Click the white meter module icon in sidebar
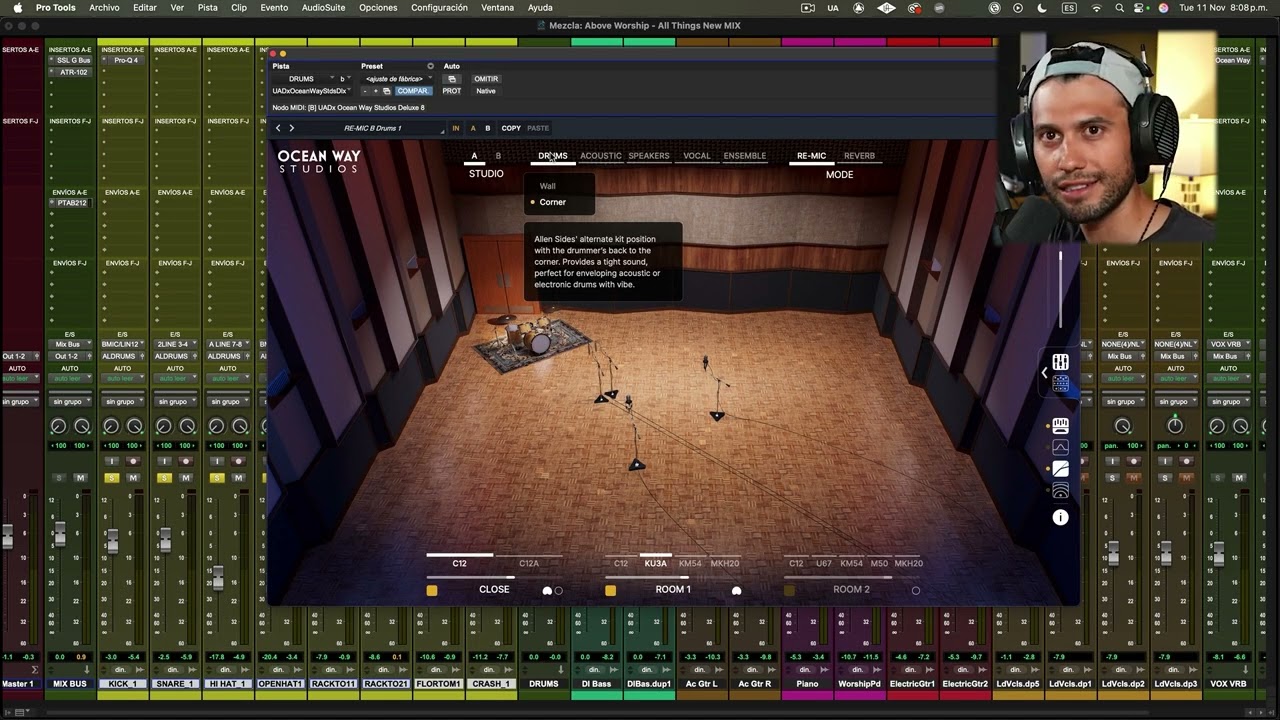The image size is (1280, 720). tap(1060, 426)
